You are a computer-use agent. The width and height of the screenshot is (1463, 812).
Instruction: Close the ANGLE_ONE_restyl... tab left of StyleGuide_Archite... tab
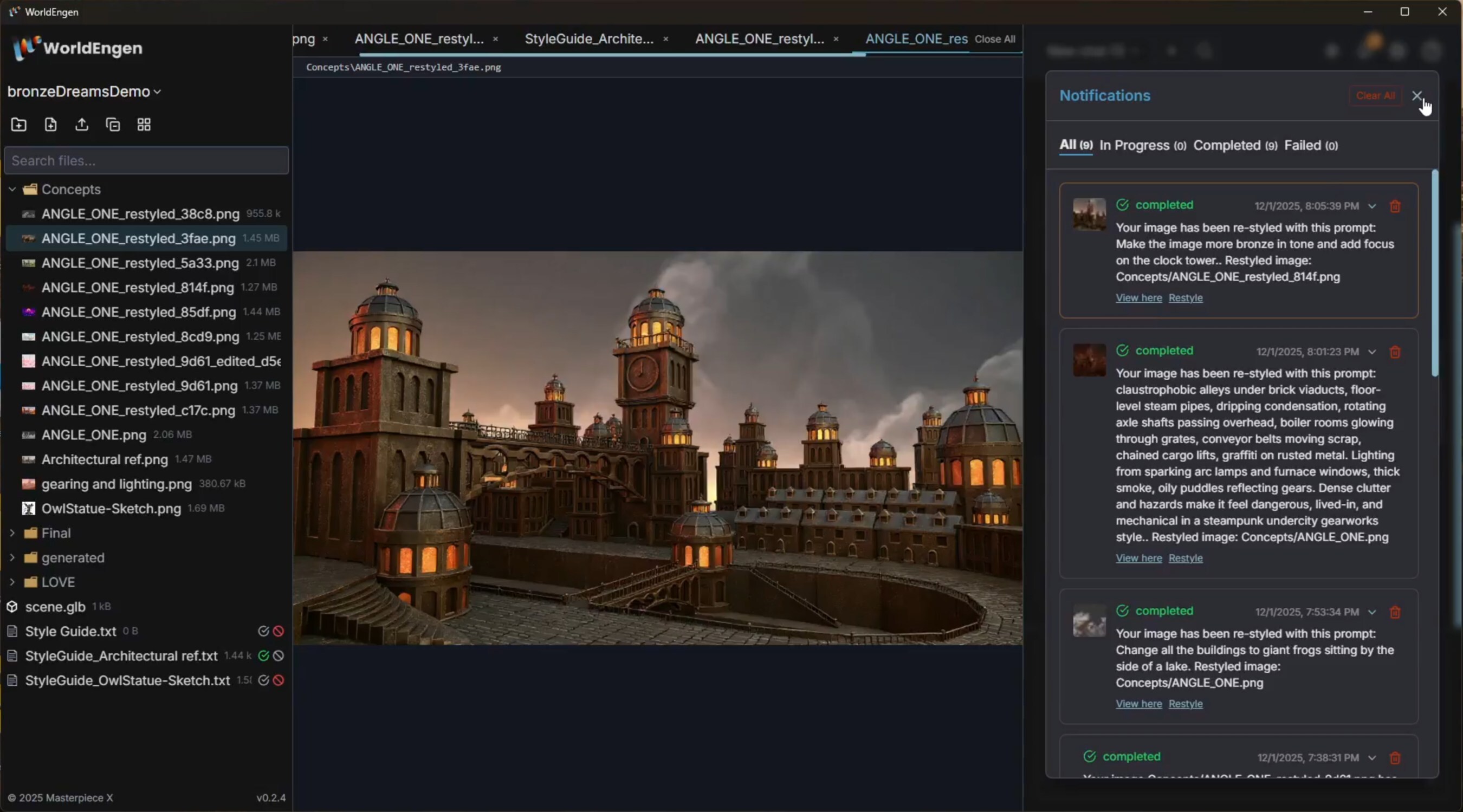click(x=495, y=39)
